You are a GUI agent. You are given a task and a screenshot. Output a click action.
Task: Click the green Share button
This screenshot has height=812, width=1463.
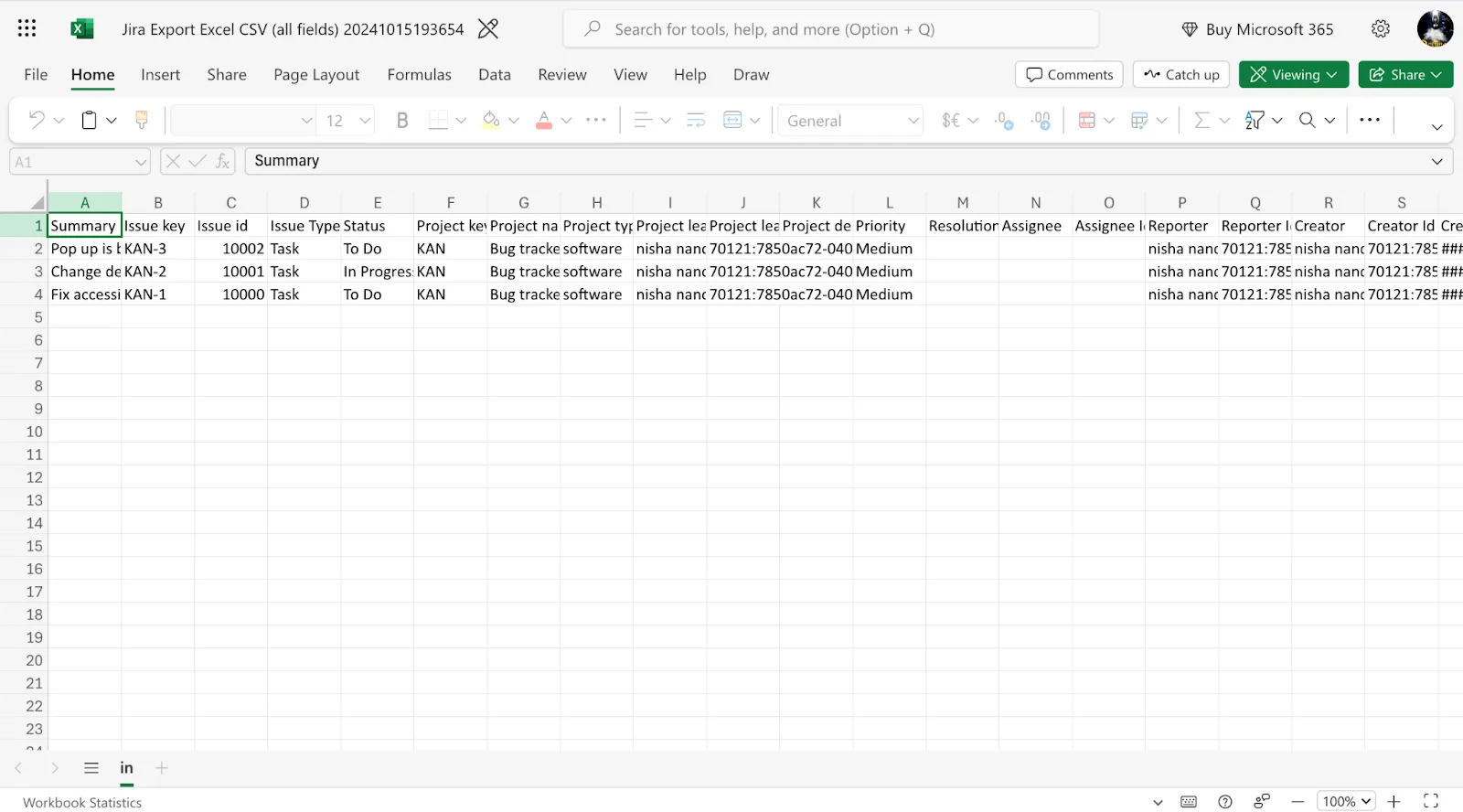coord(1405,74)
